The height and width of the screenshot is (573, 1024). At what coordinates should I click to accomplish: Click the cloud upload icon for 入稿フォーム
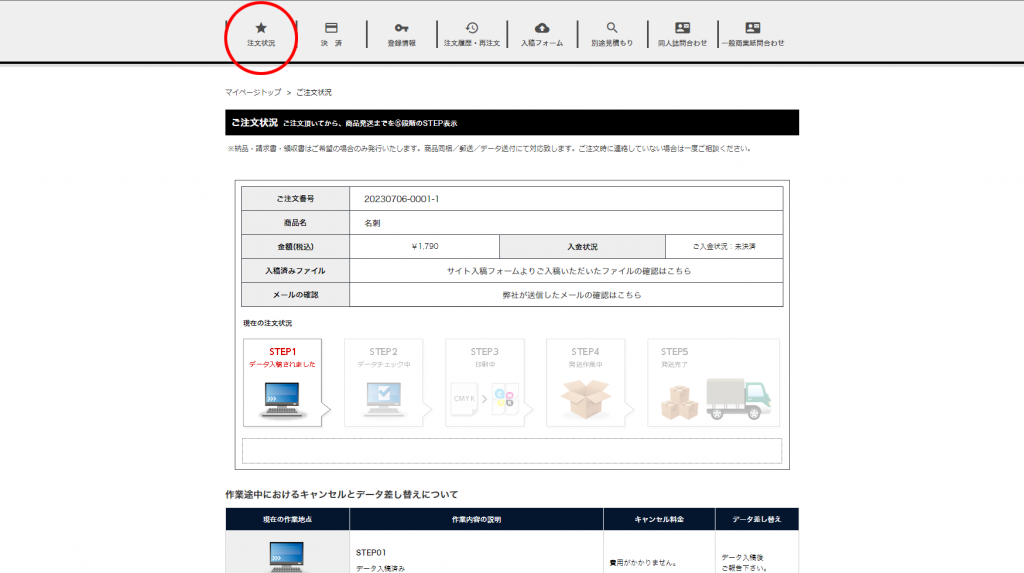542,28
